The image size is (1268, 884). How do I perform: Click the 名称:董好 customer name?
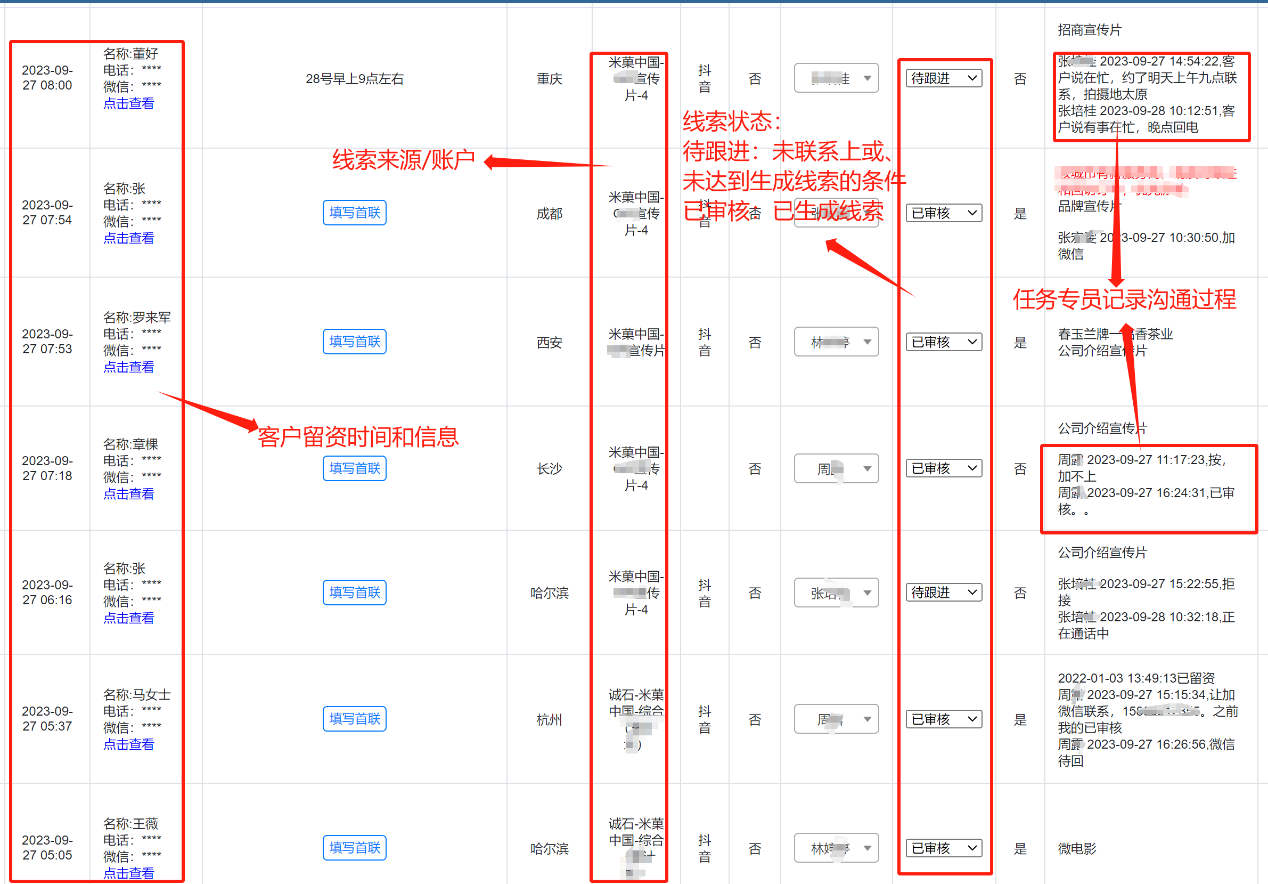[x=130, y=53]
